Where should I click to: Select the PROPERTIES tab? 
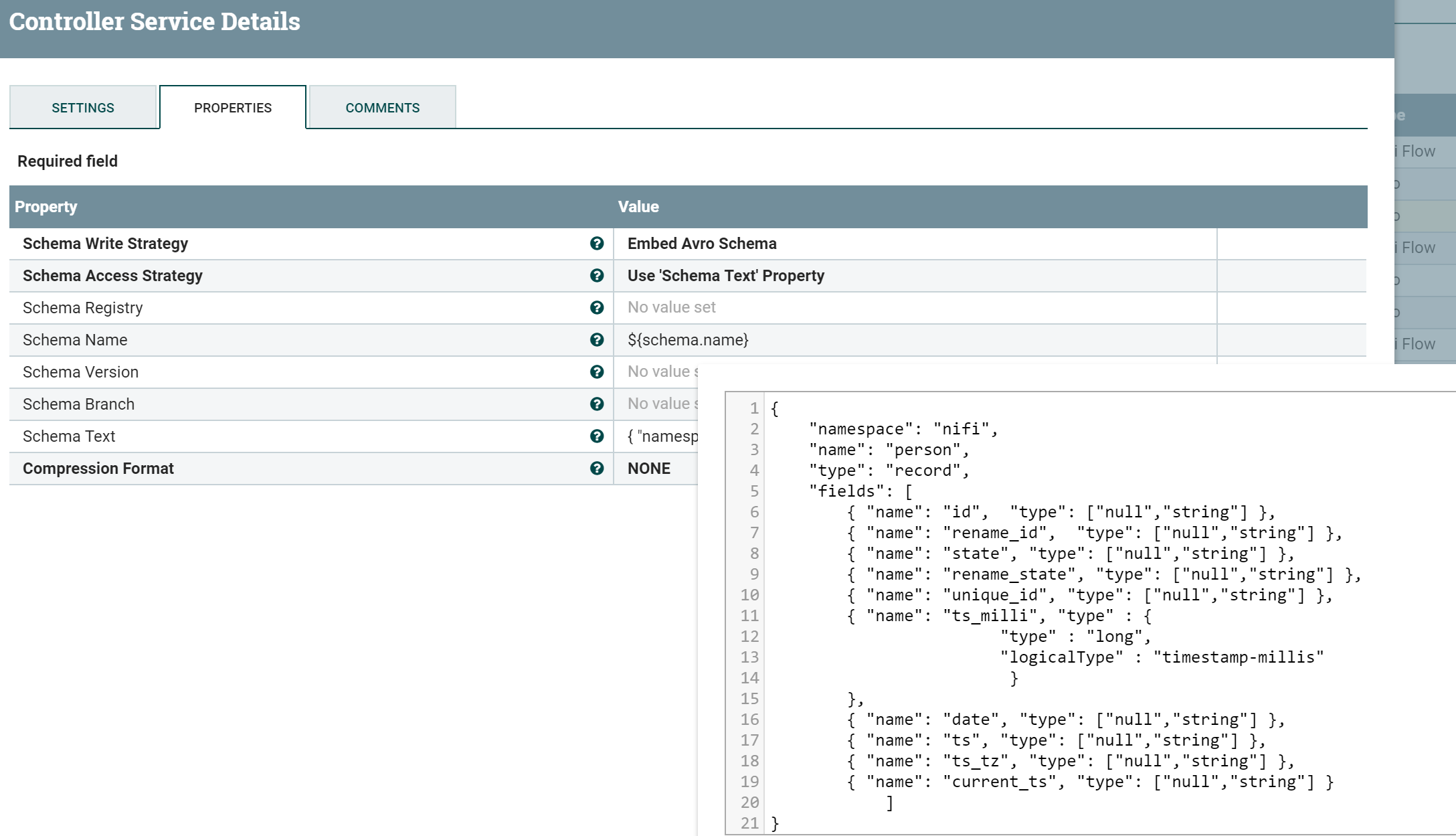point(233,107)
